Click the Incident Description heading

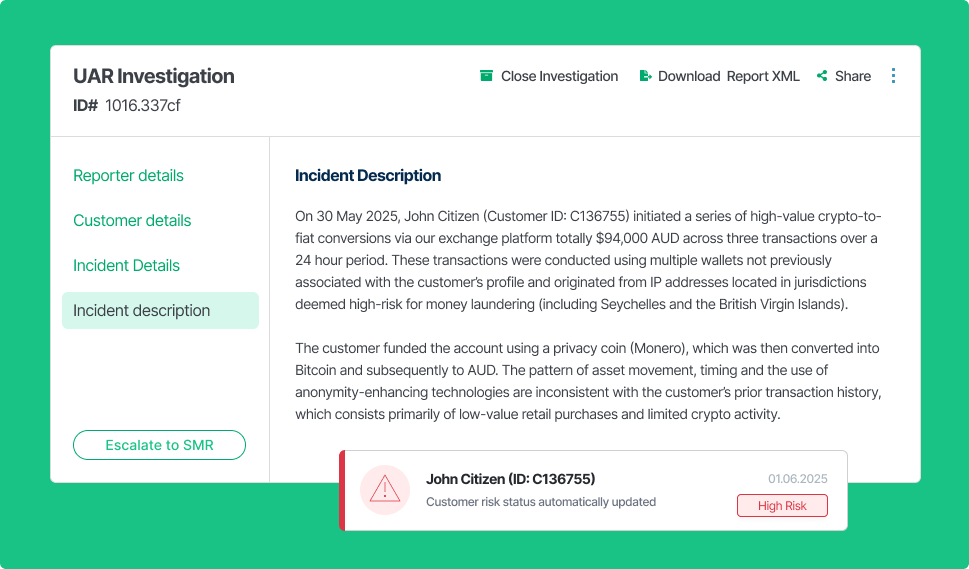click(x=368, y=175)
